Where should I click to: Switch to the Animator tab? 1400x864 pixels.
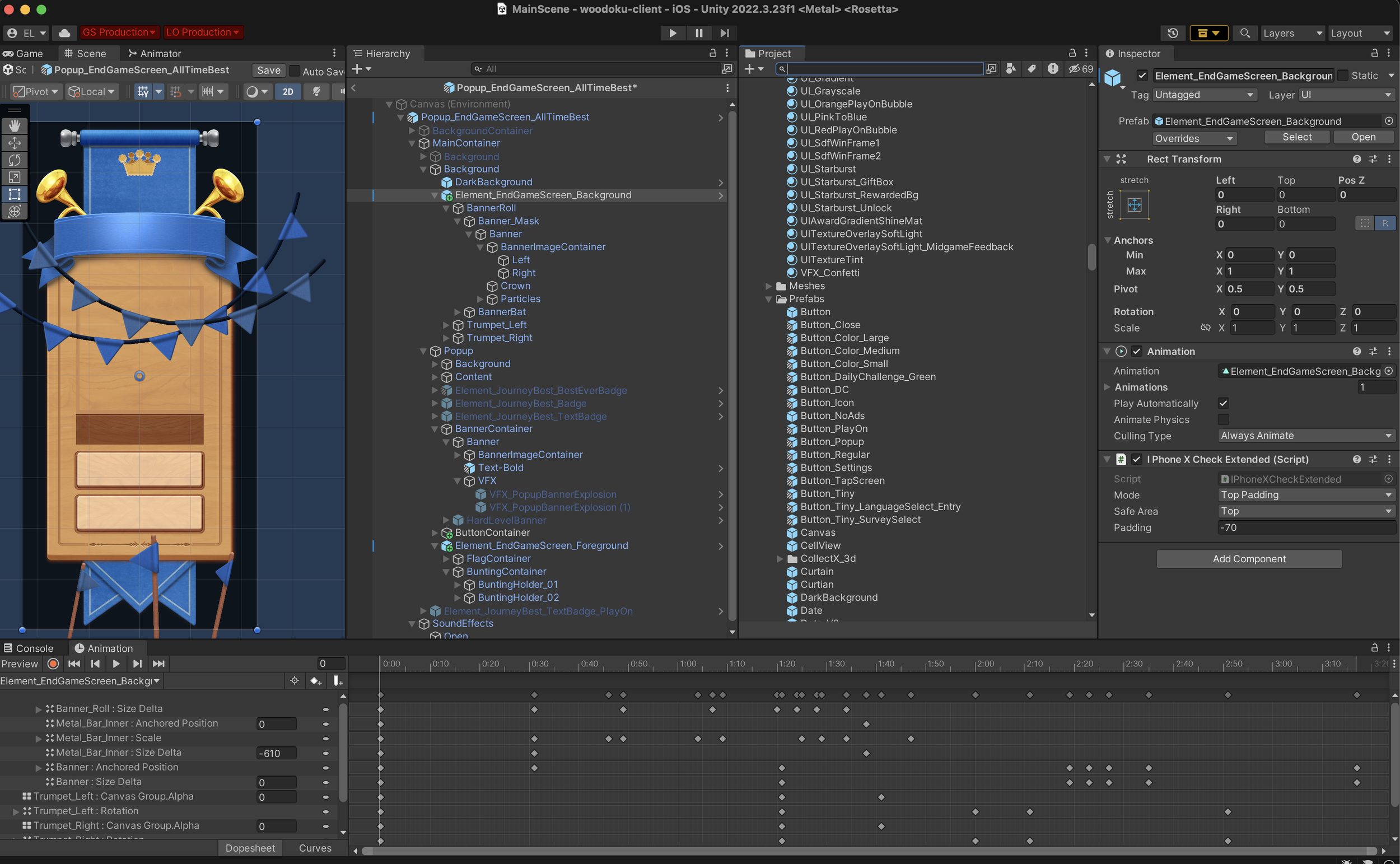155,53
